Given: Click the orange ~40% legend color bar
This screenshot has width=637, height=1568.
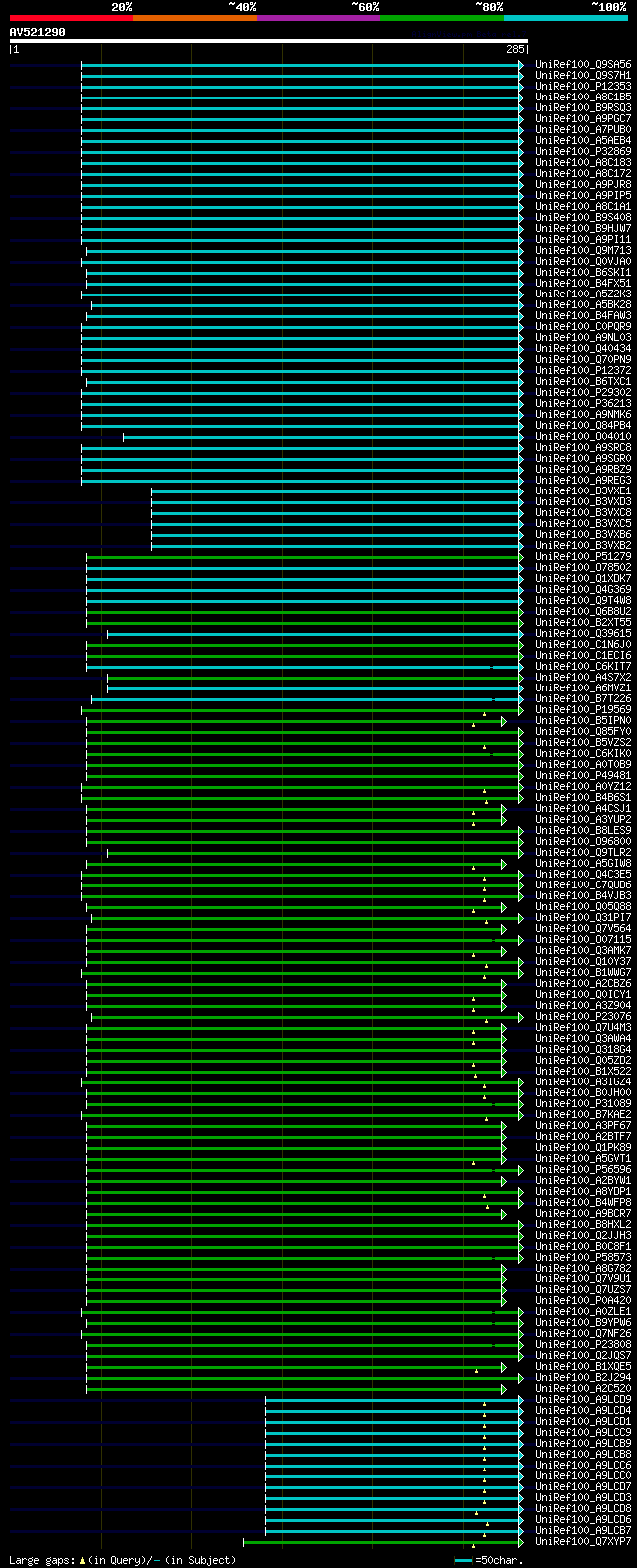Looking at the screenshot, I should [x=194, y=18].
